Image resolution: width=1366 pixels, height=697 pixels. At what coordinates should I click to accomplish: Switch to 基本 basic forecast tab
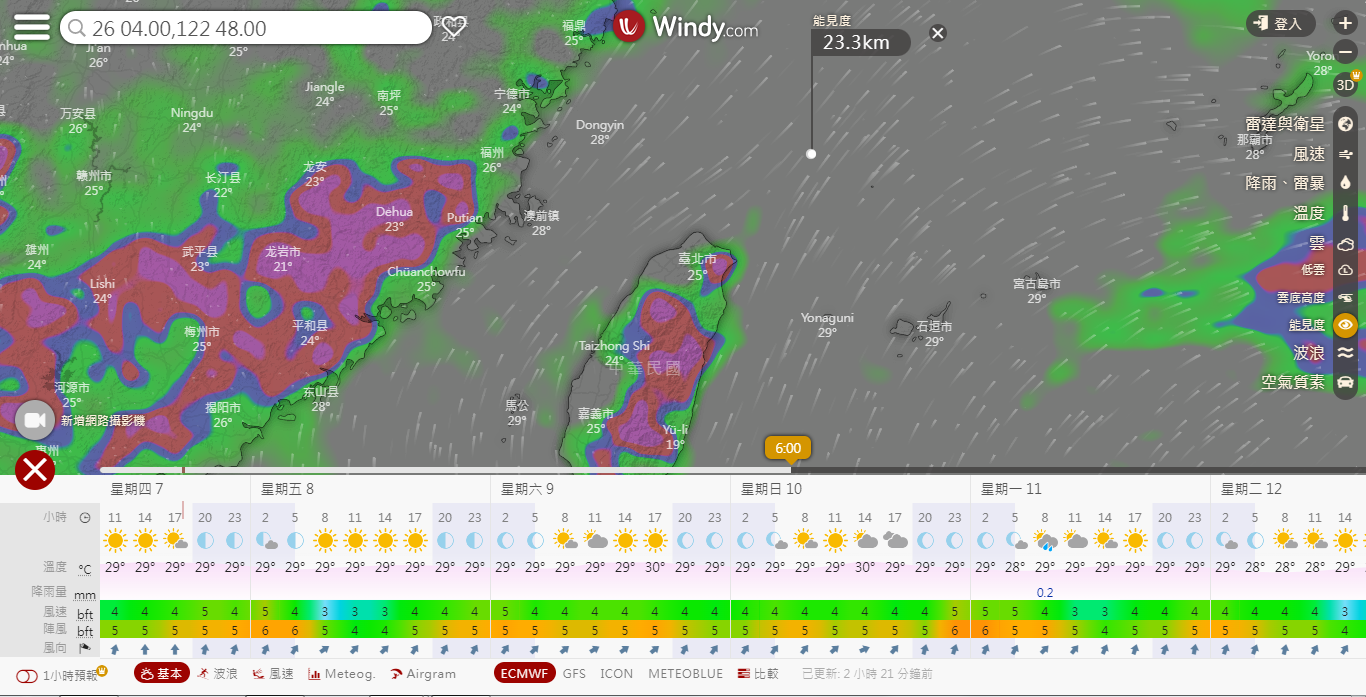[162, 673]
